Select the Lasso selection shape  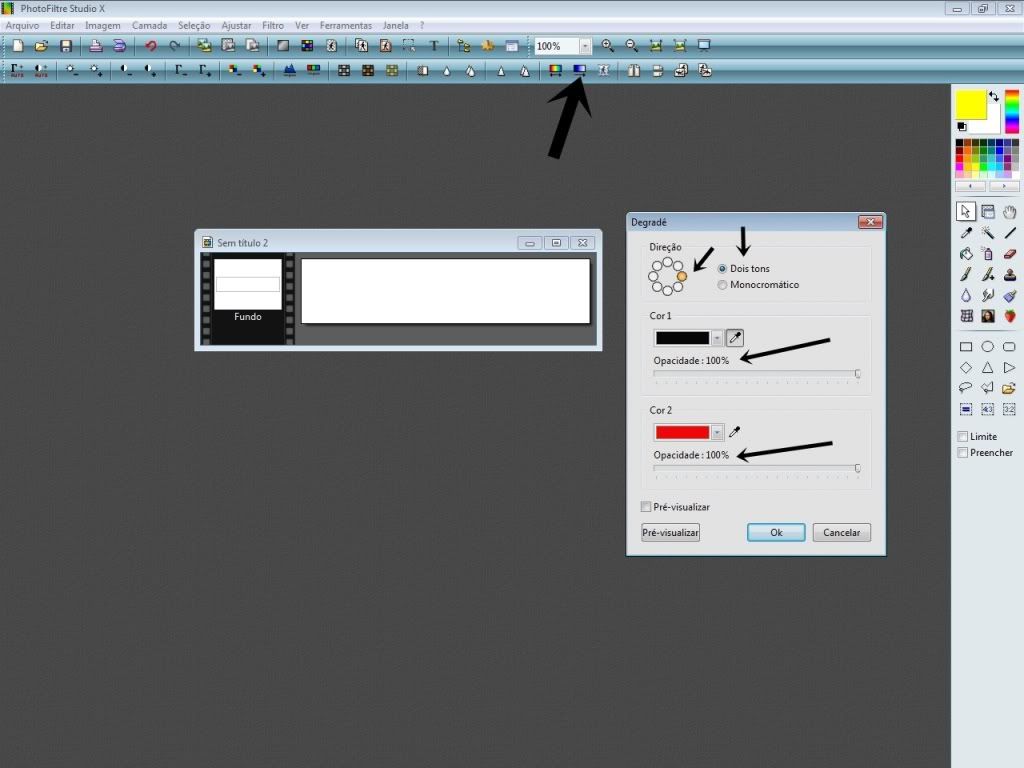(x=966, y=388)
